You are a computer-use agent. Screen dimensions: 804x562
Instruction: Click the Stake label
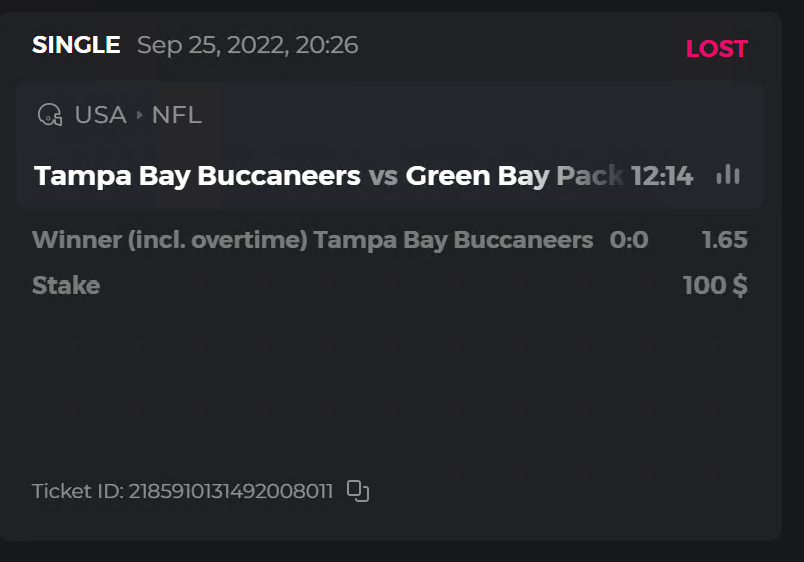pyautogui.click(x=66, y=286)
